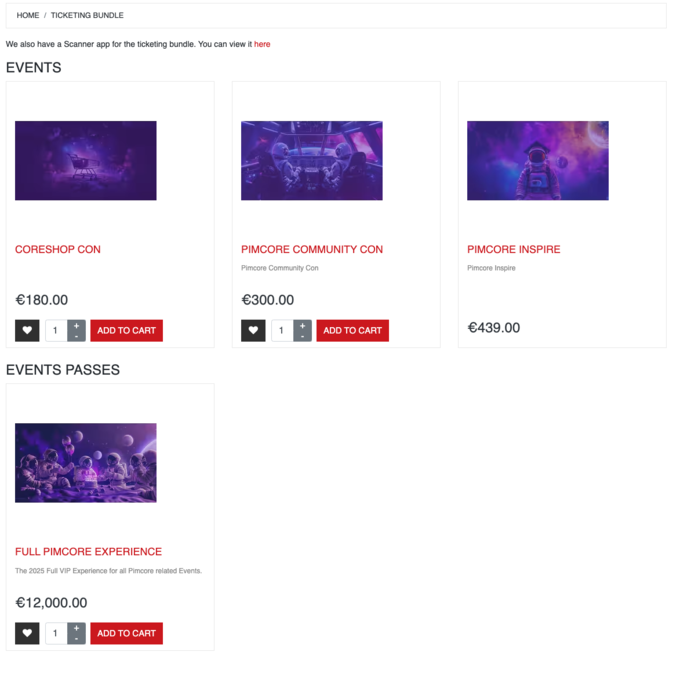Go to Home breadcrumb
Screen dimensions: 680x674
pyautogui.click(x=28, y=15)
